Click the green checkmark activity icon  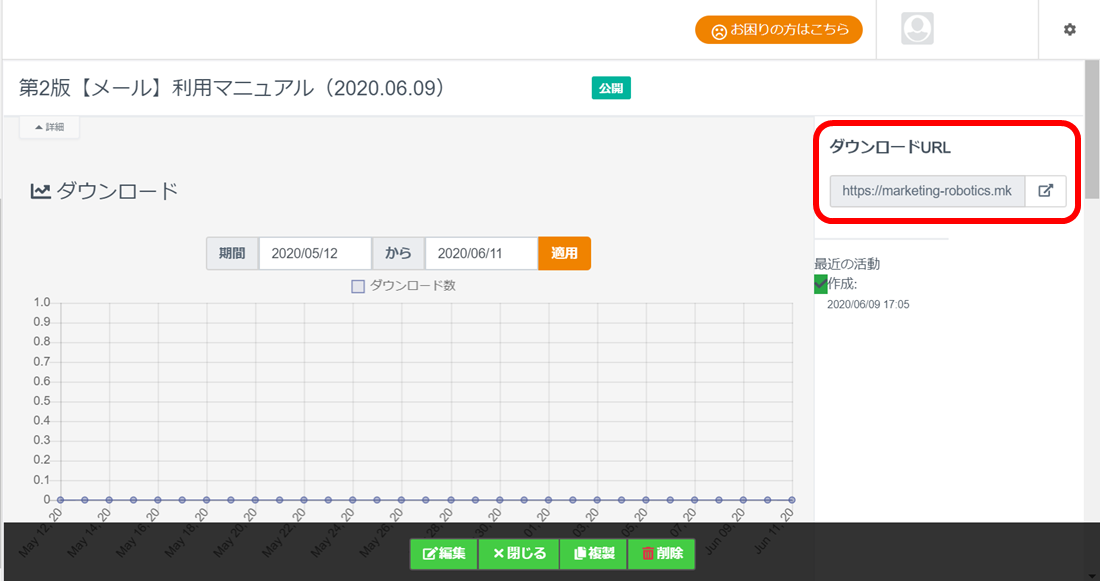click(821, 284)
